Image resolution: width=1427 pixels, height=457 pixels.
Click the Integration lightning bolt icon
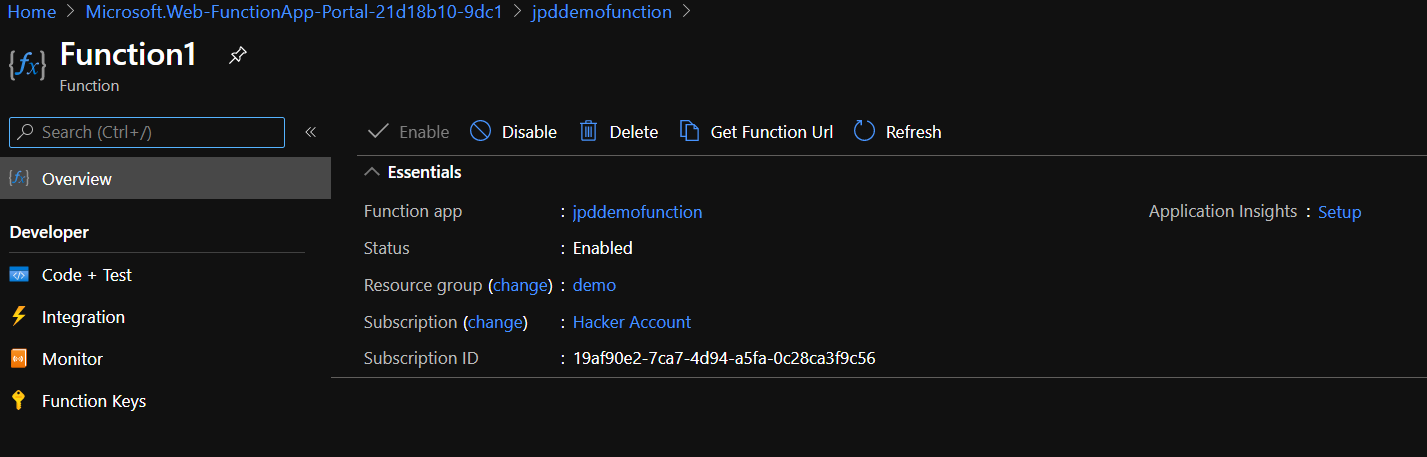[19, 317]
